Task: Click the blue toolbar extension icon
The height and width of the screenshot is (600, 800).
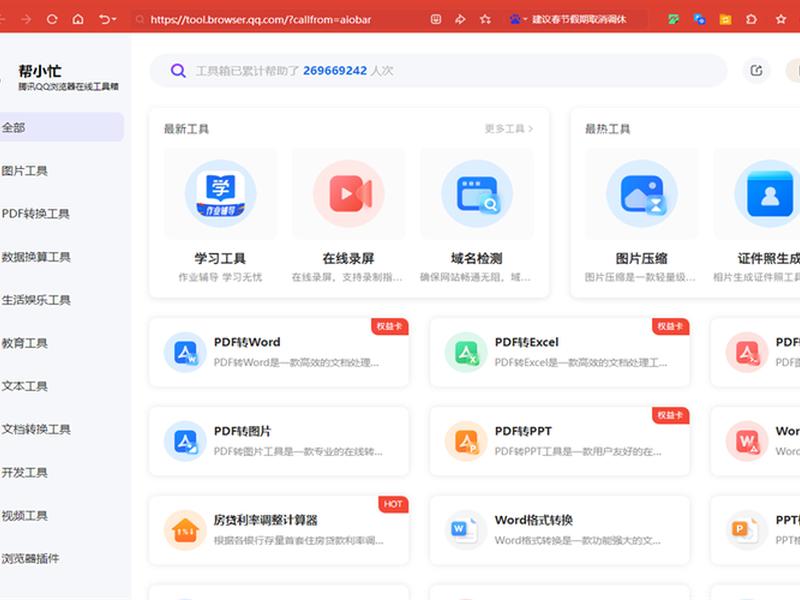Action: click(699, 19)
